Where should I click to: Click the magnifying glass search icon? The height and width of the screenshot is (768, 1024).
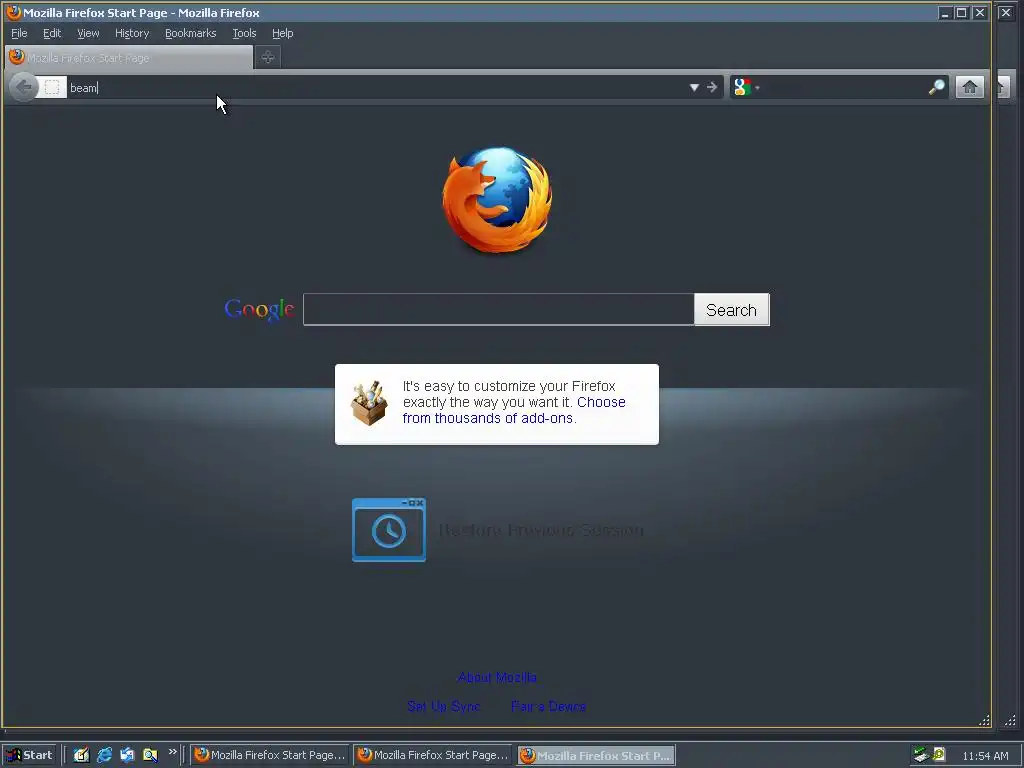point(936,88)
